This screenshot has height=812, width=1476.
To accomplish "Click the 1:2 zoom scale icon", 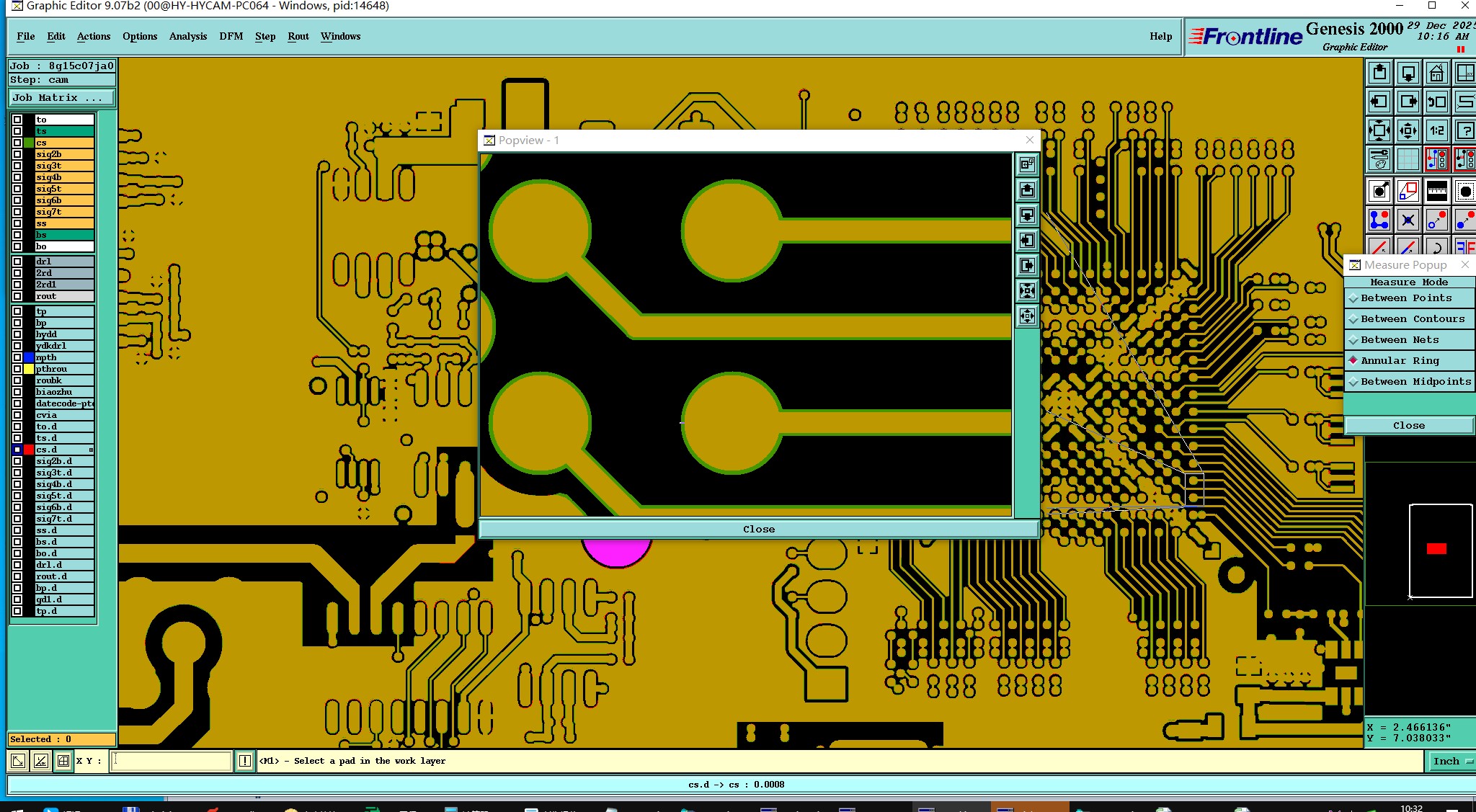I will 1436,130.
